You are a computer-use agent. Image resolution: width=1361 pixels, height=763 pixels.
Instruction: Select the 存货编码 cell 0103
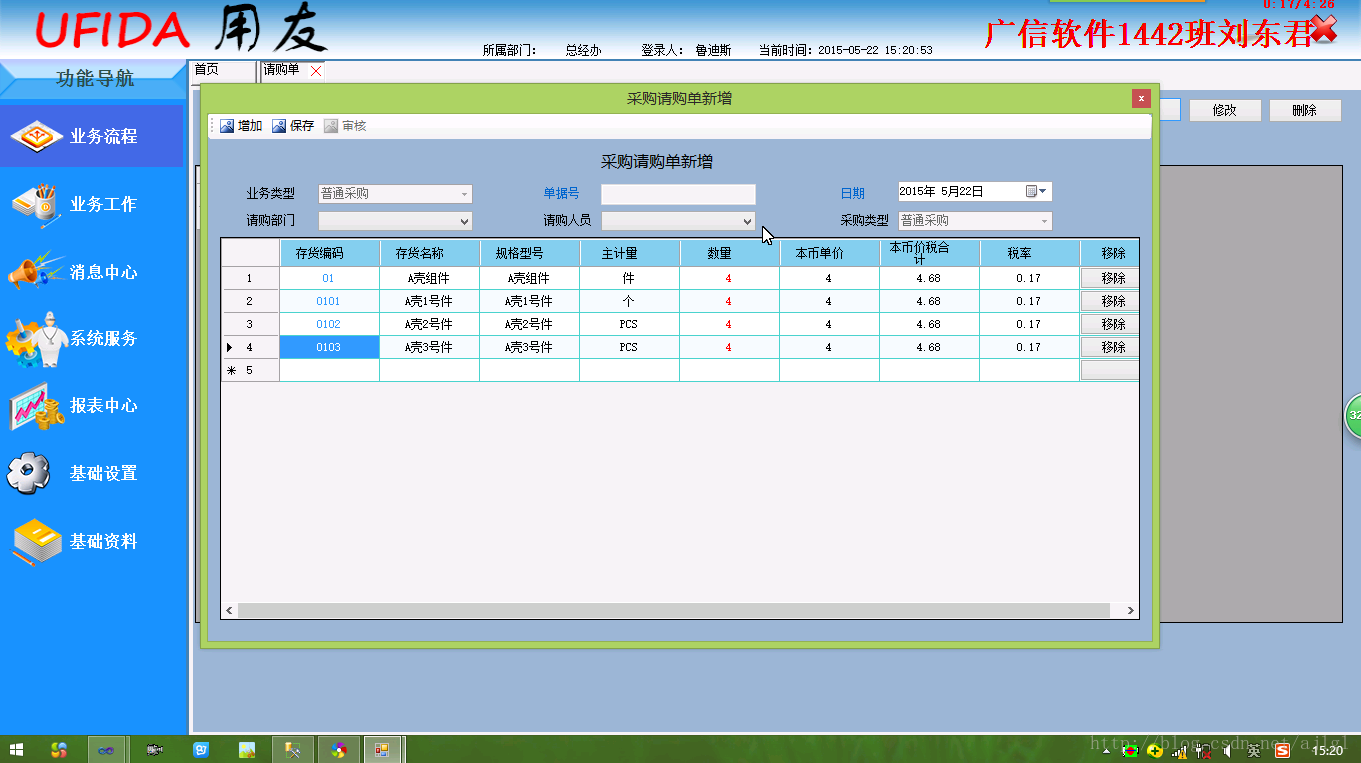click(x=330, y=347)
